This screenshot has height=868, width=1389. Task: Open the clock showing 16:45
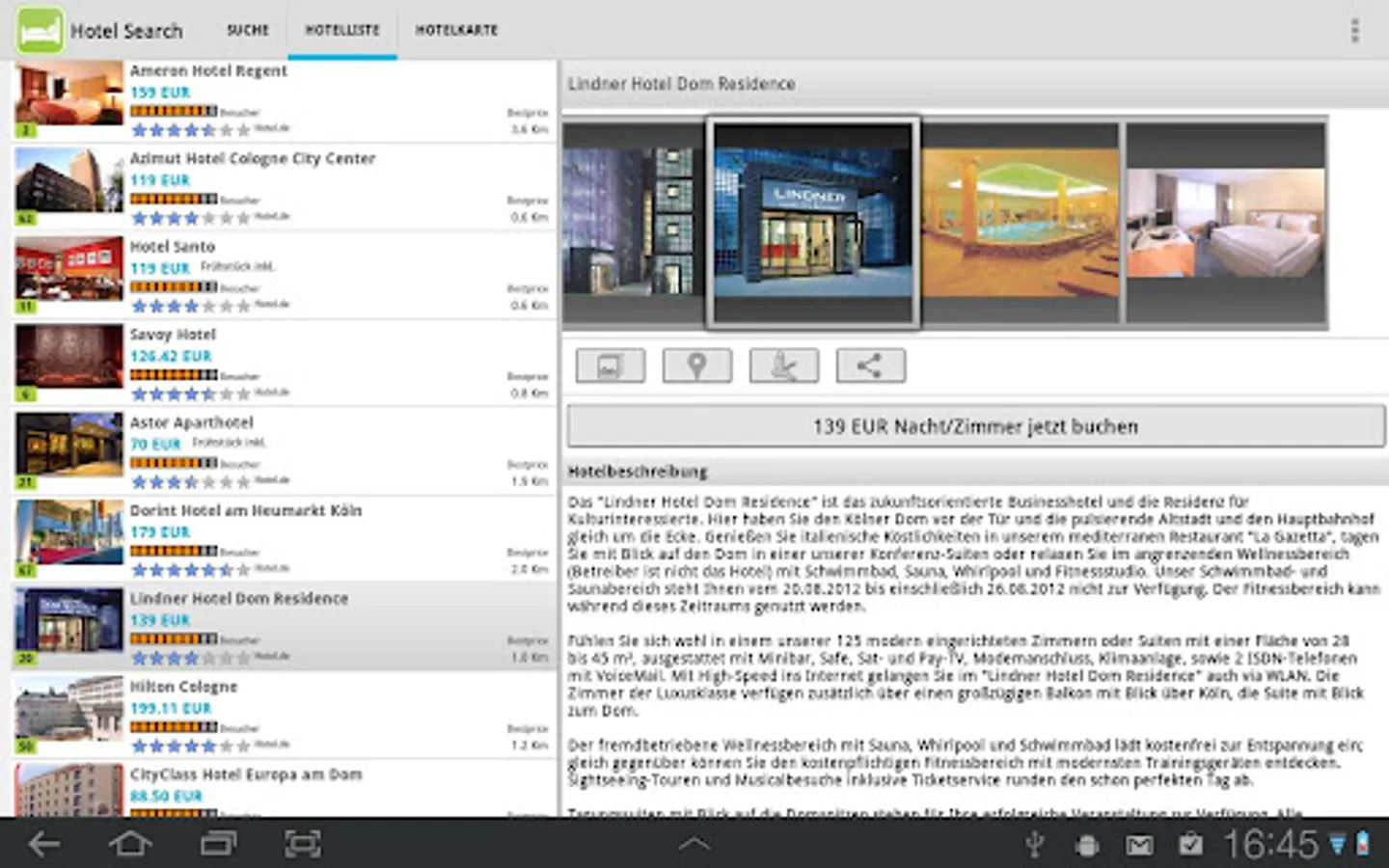pyautogui.click(x=1270, y=845)
